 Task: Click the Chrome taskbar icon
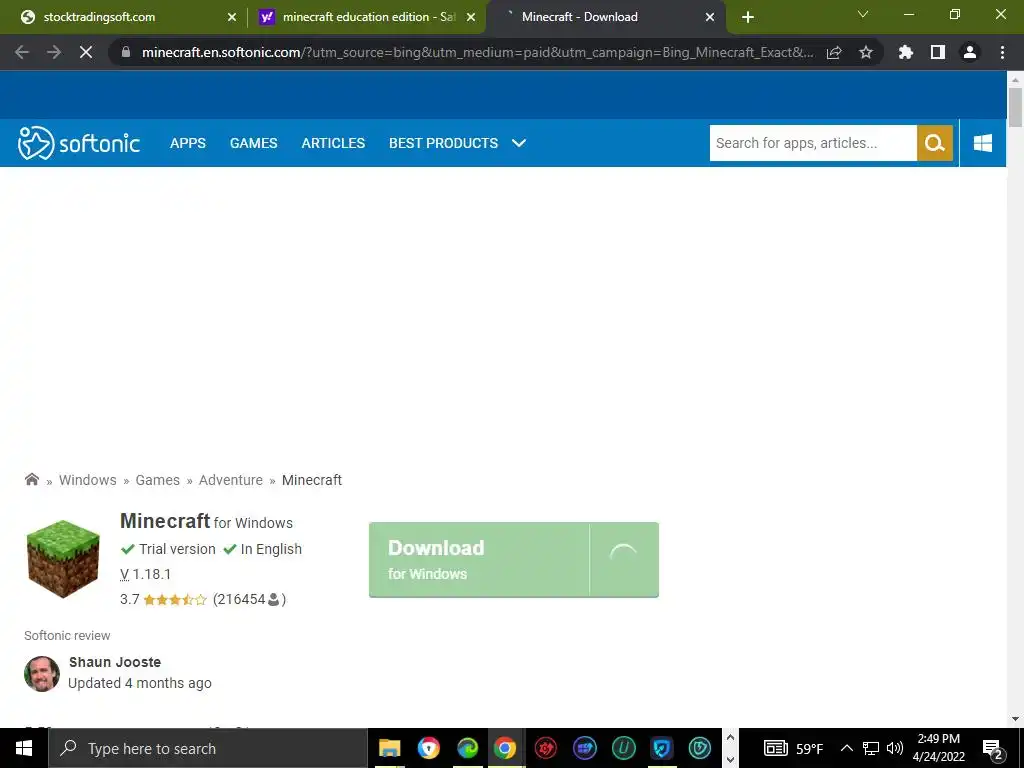pos(505,748)
